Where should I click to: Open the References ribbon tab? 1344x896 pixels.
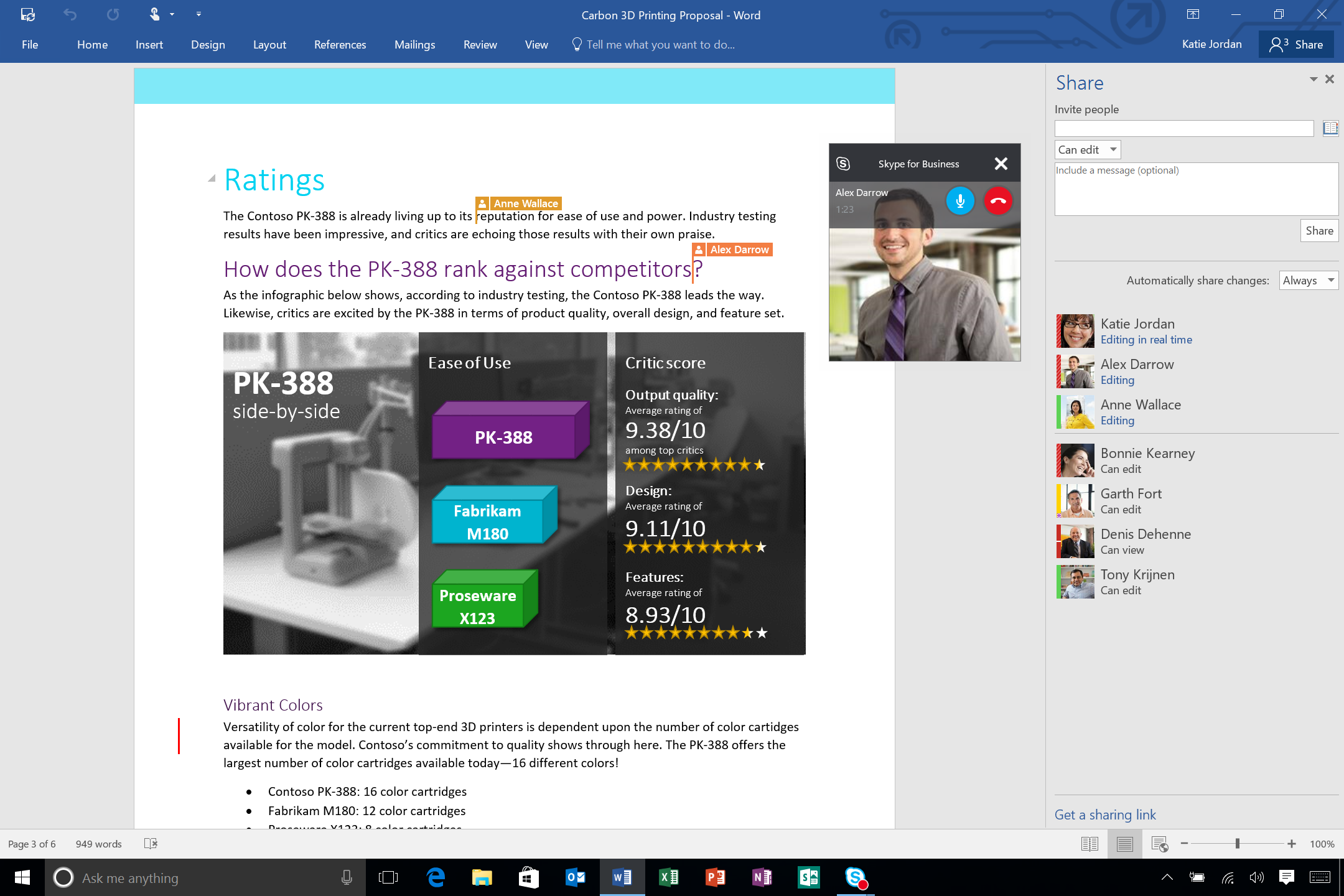click(x=340, y=44)
